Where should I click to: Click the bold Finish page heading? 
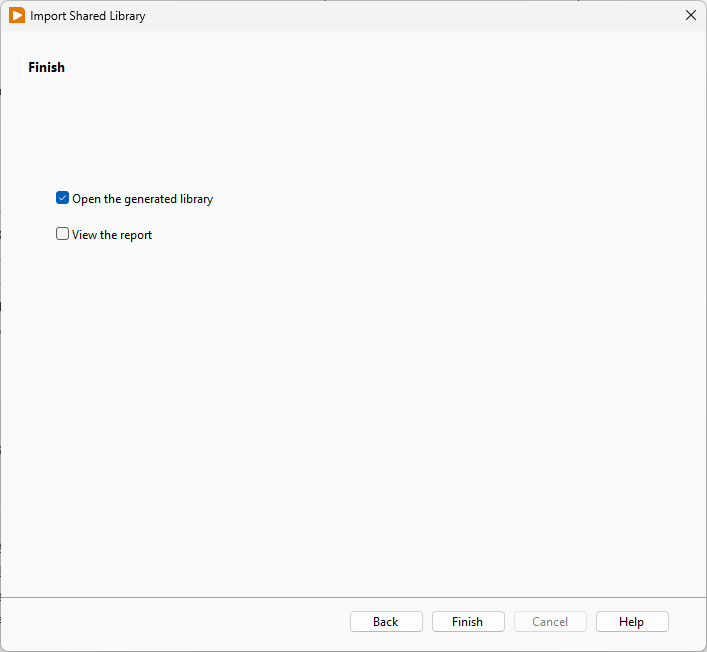(46, 67)
